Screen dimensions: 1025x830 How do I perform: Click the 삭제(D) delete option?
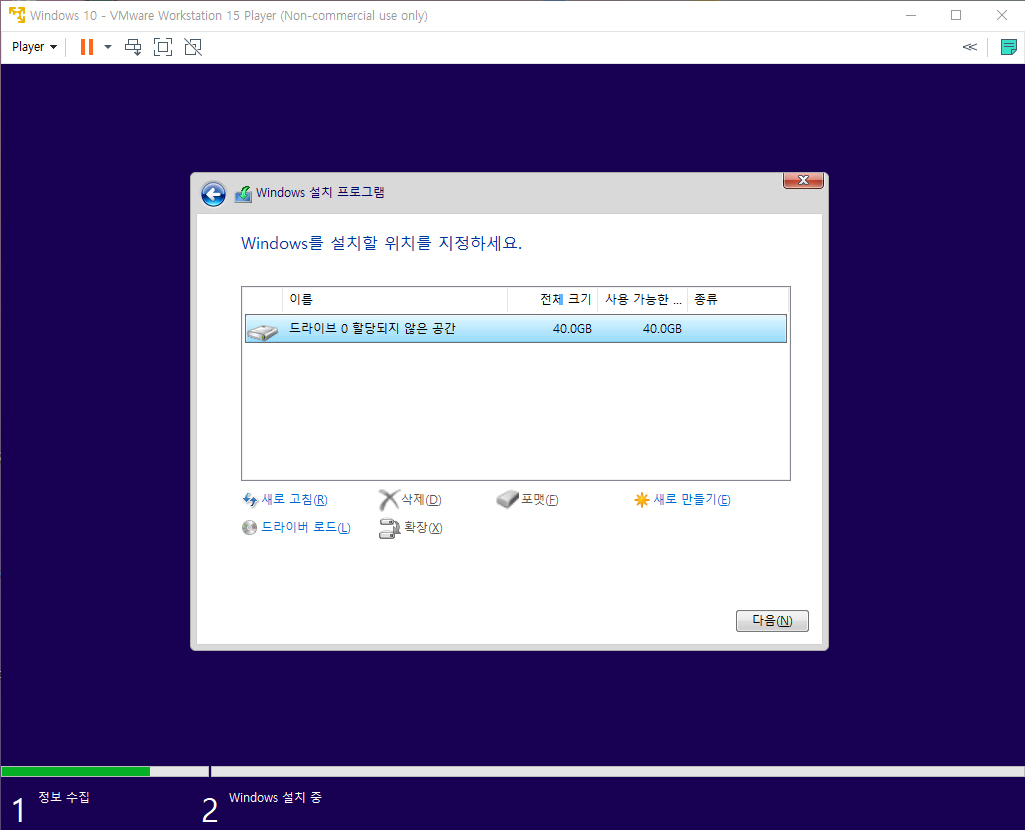tap(421, 500)
